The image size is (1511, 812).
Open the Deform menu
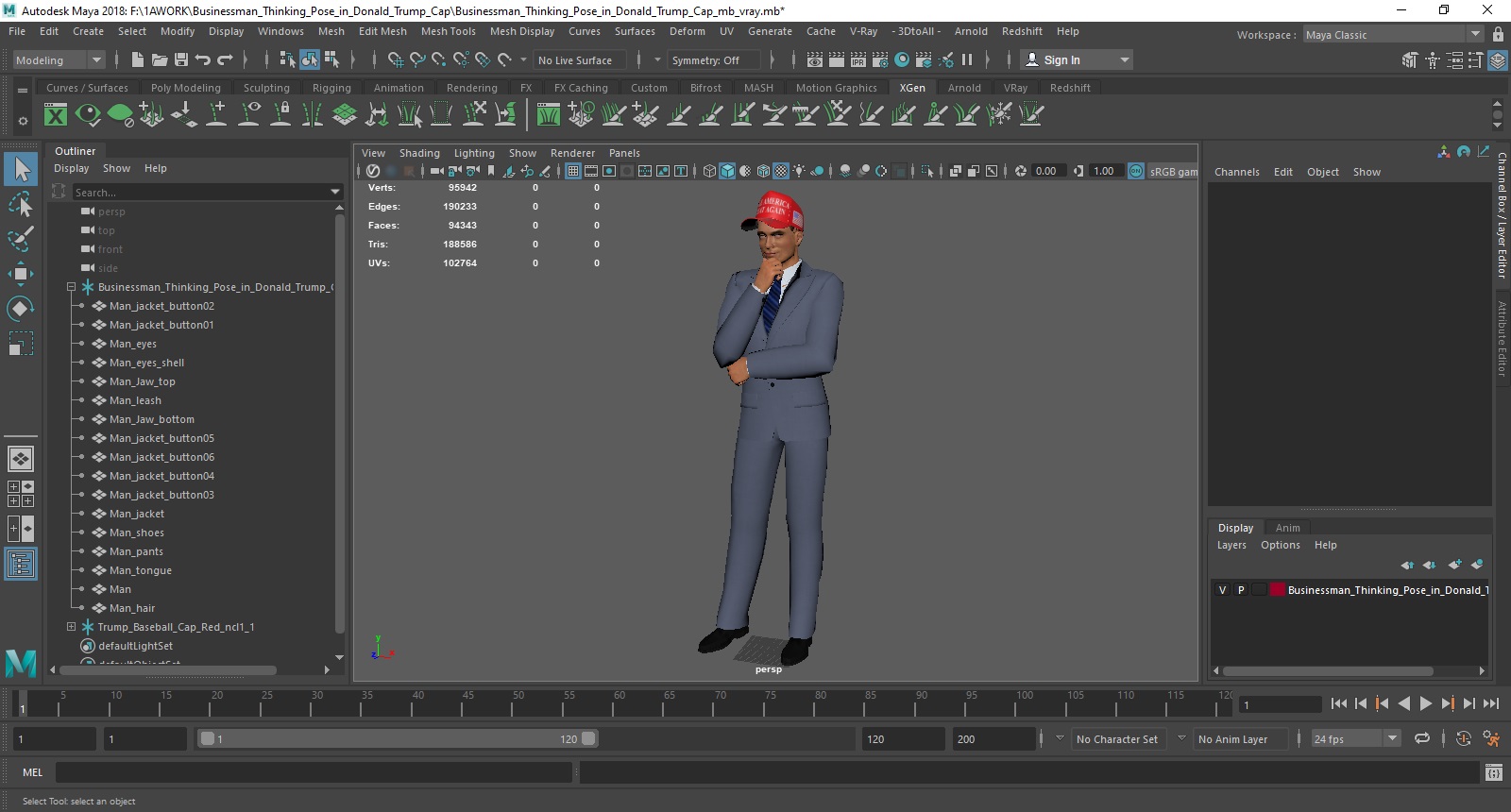[687, 31]
